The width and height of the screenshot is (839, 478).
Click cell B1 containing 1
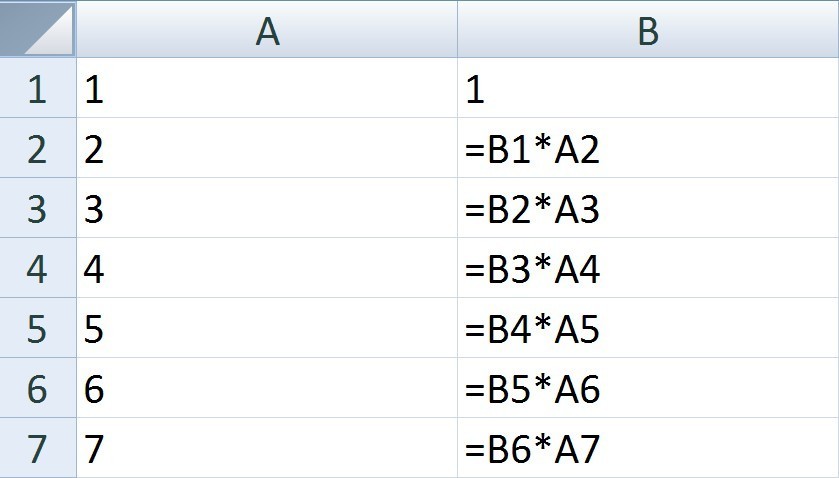[648, 88]
